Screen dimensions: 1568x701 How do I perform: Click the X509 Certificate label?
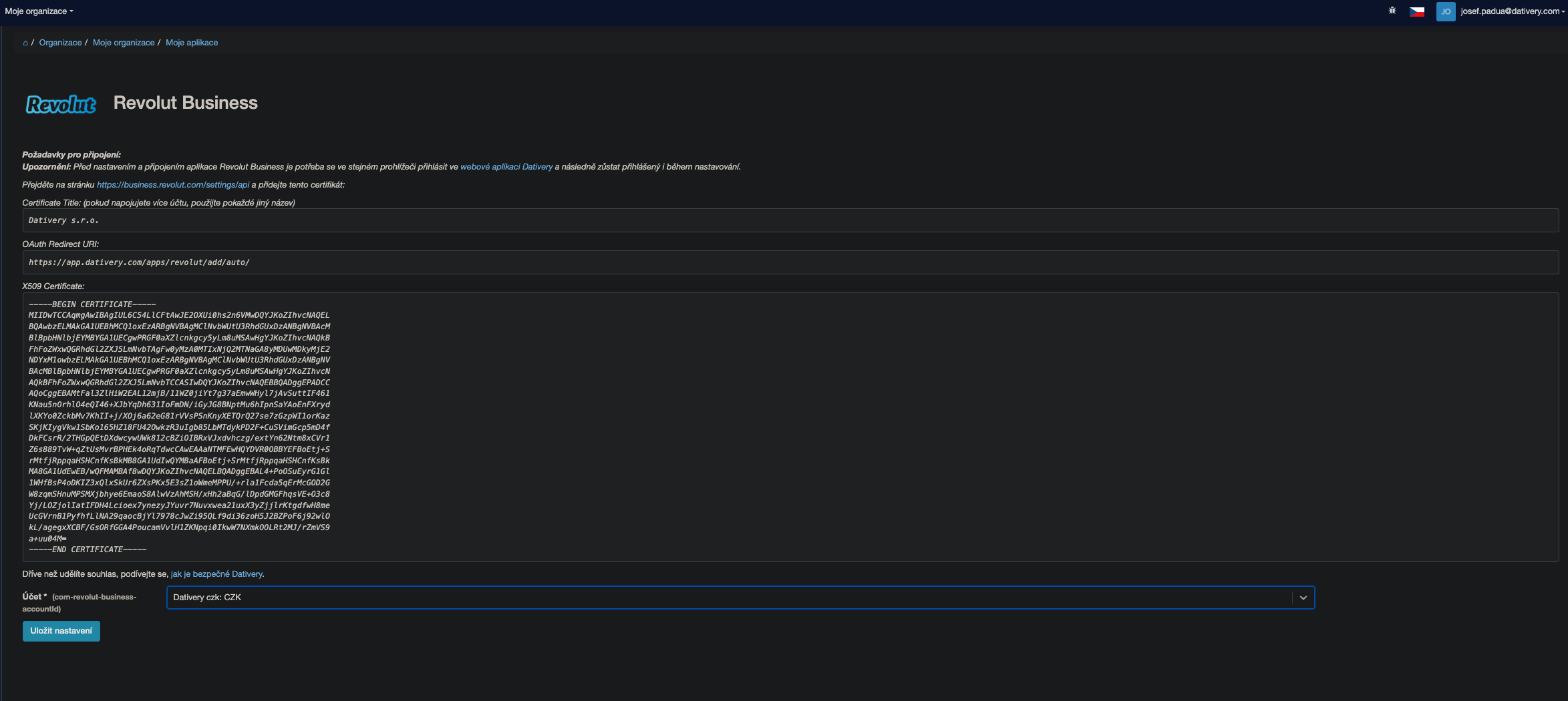click(x=53, y=286)
